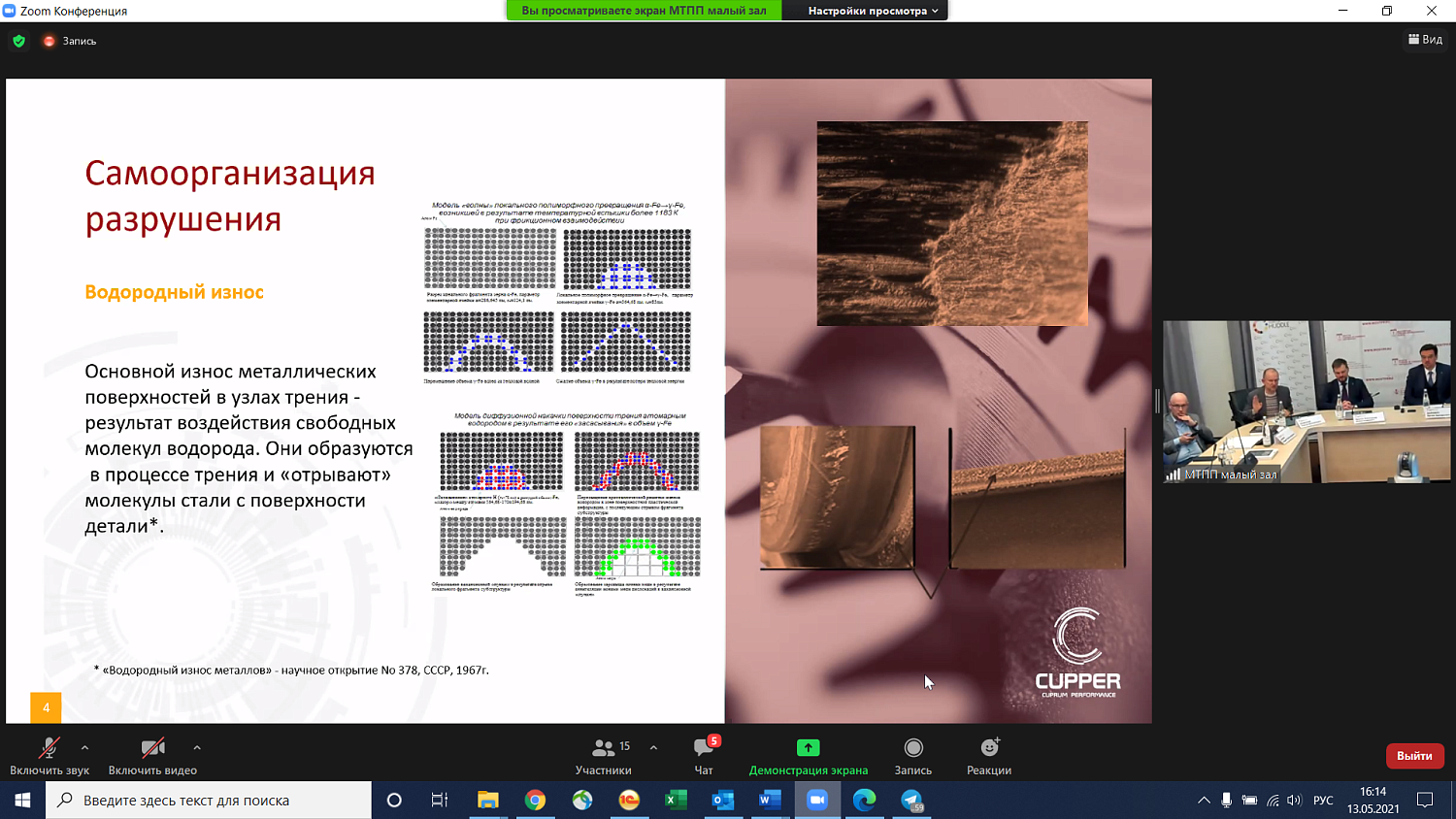Select the МТПП малый зал video thumbnail
The width and height of the screenshot is (1456, 819).
(x=1307, y=402)
